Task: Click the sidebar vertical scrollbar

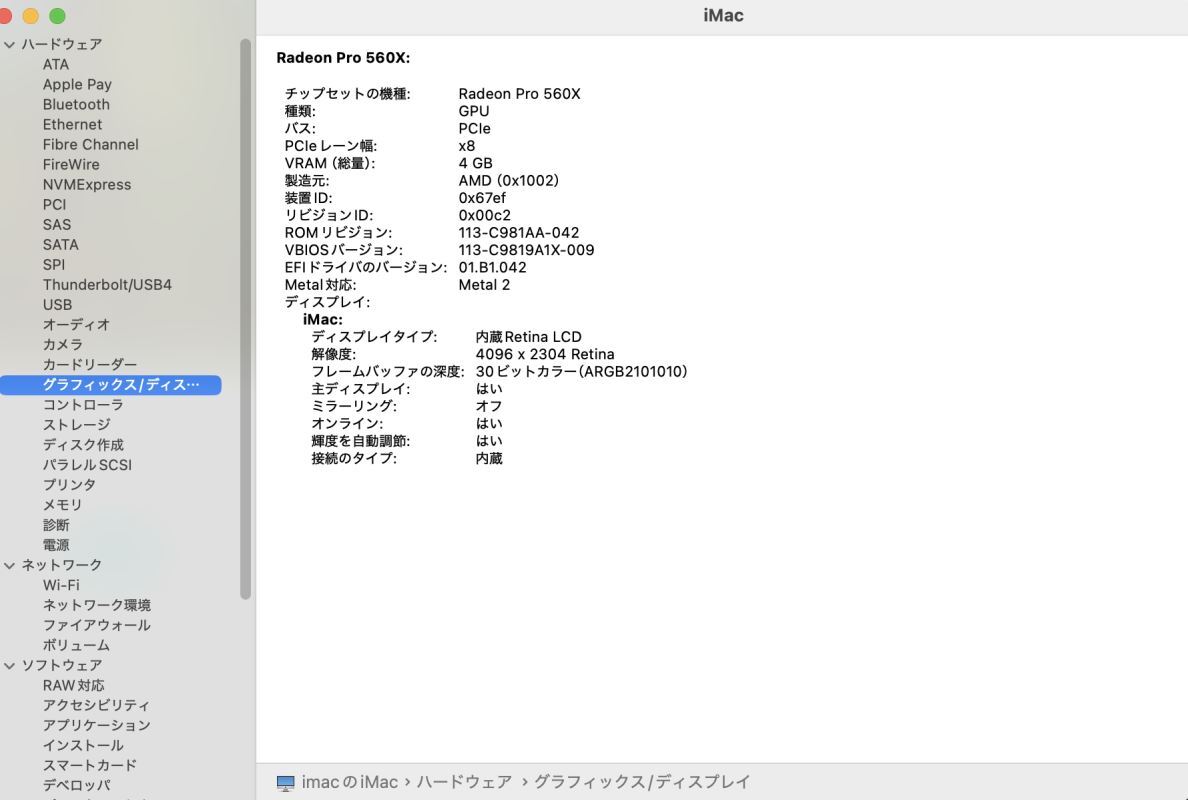Action: 246,318
